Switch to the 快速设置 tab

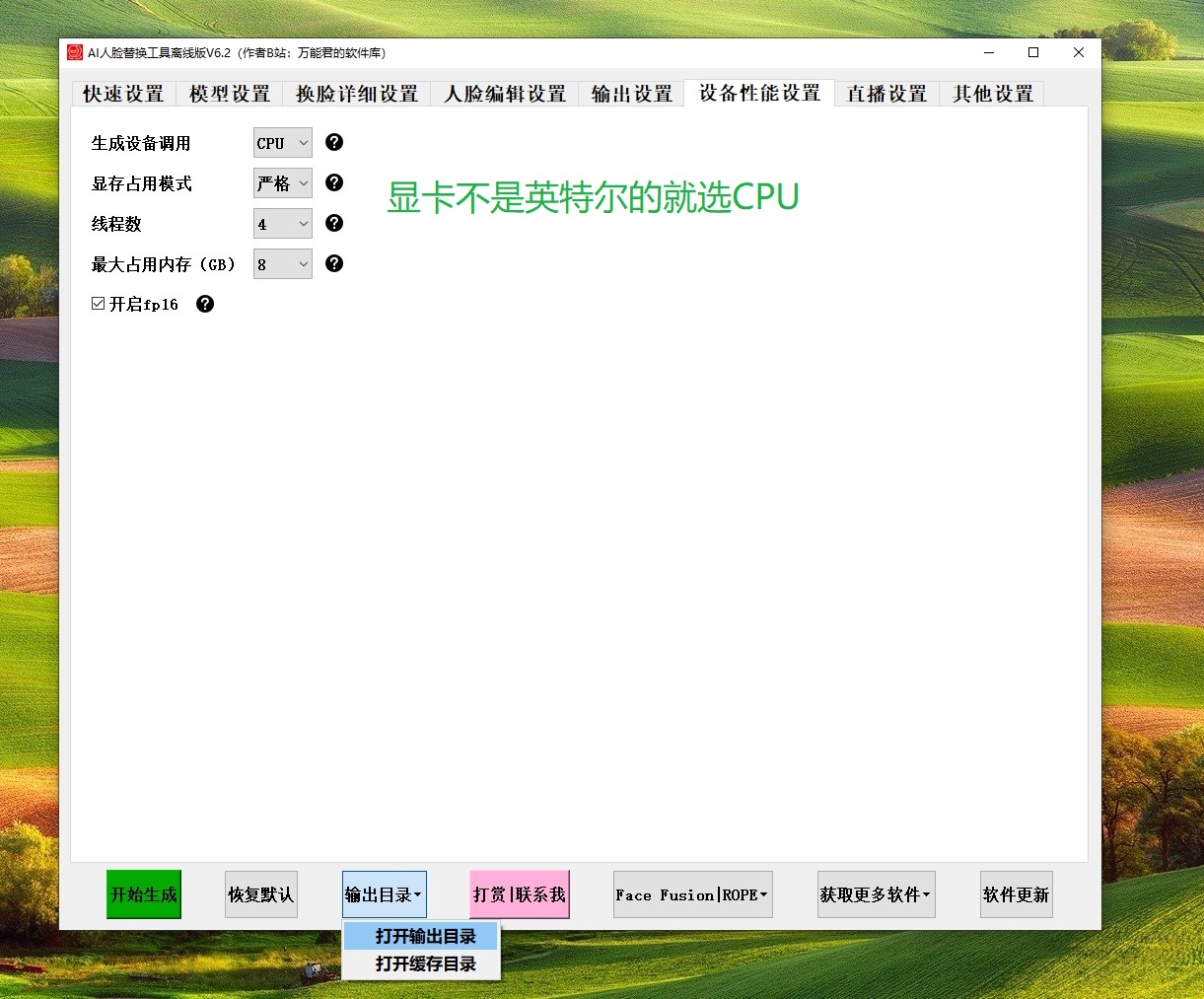coord(123,94)
